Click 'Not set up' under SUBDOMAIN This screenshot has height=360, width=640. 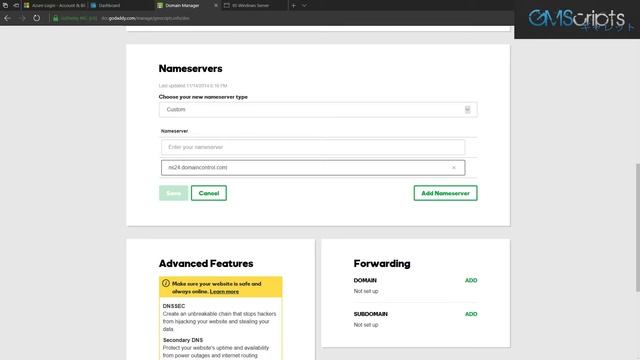point(366,324)
